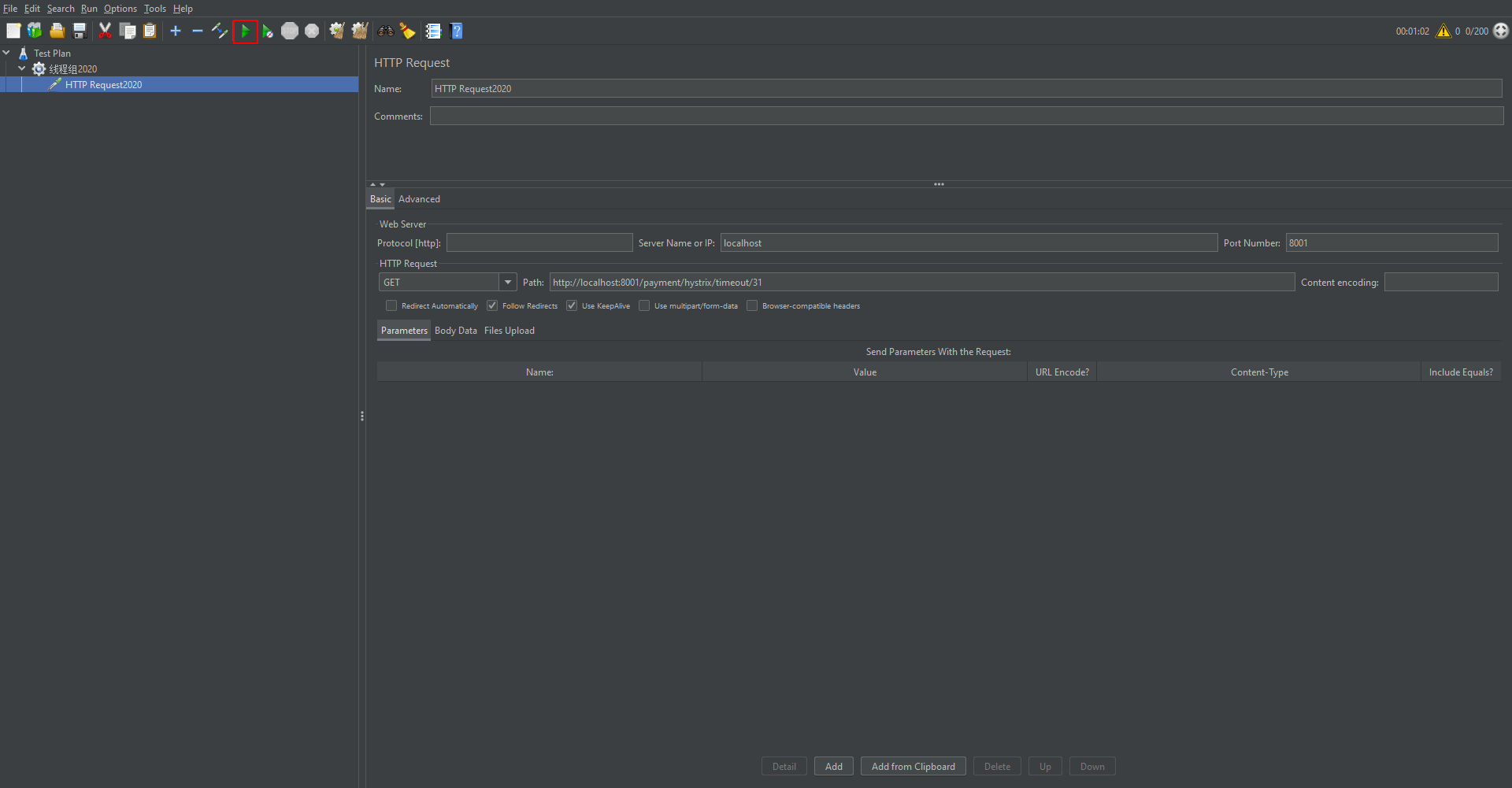Switch to the Basic tab
The width and height of the screenshot is (1512, 788).
coord(380,199)
